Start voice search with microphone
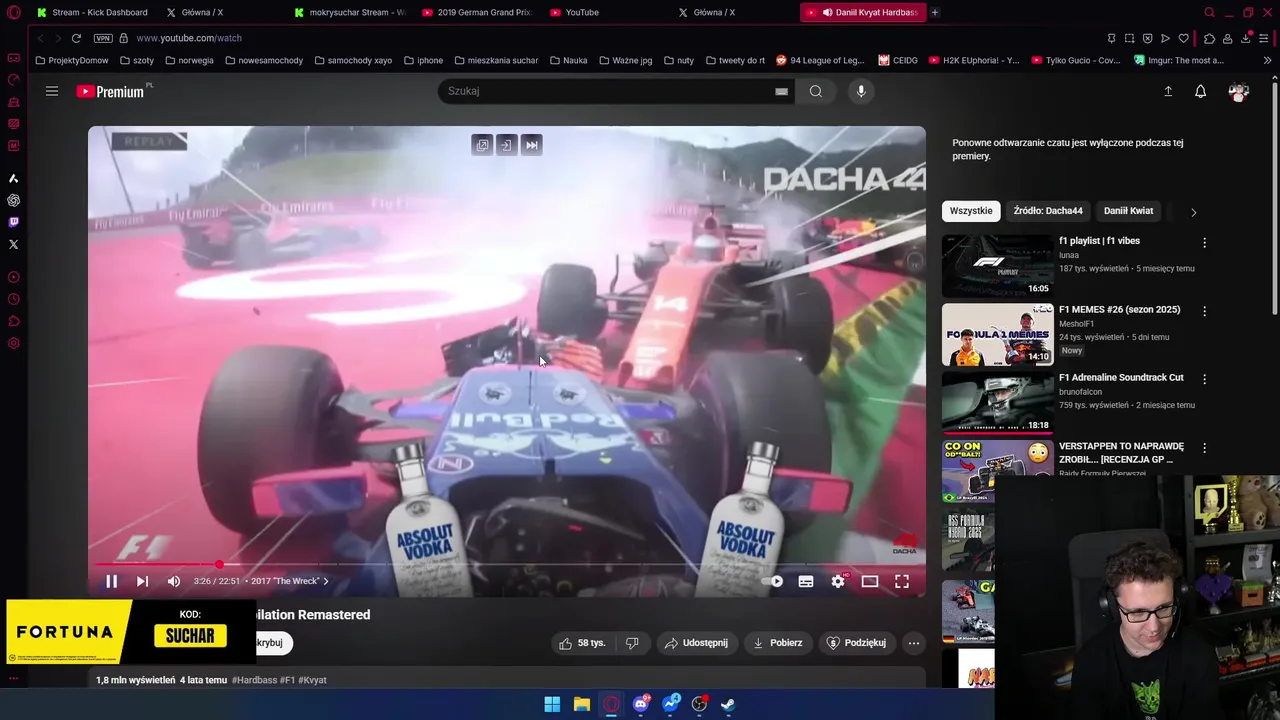Viewport: 1280px width, 720px height. [861, 91]
